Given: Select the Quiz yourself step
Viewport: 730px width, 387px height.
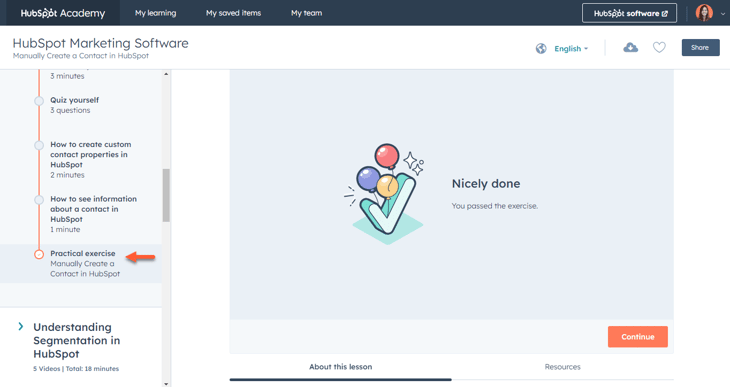Looking at the screenshot, I should (x=74, y=100).
